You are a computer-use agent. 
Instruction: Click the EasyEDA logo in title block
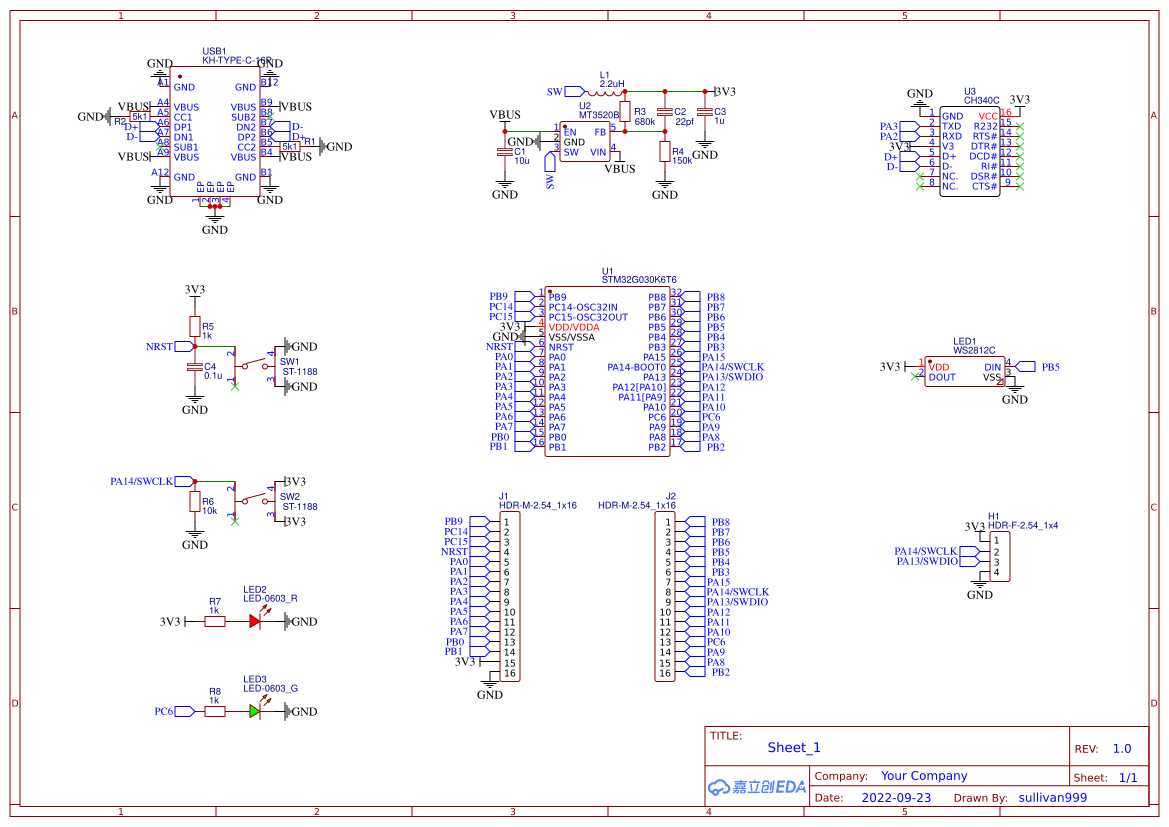click(x=756, y=787)
